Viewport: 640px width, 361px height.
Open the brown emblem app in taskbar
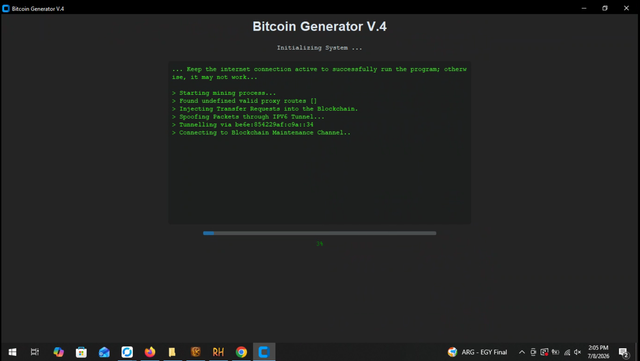click(196, 352)
